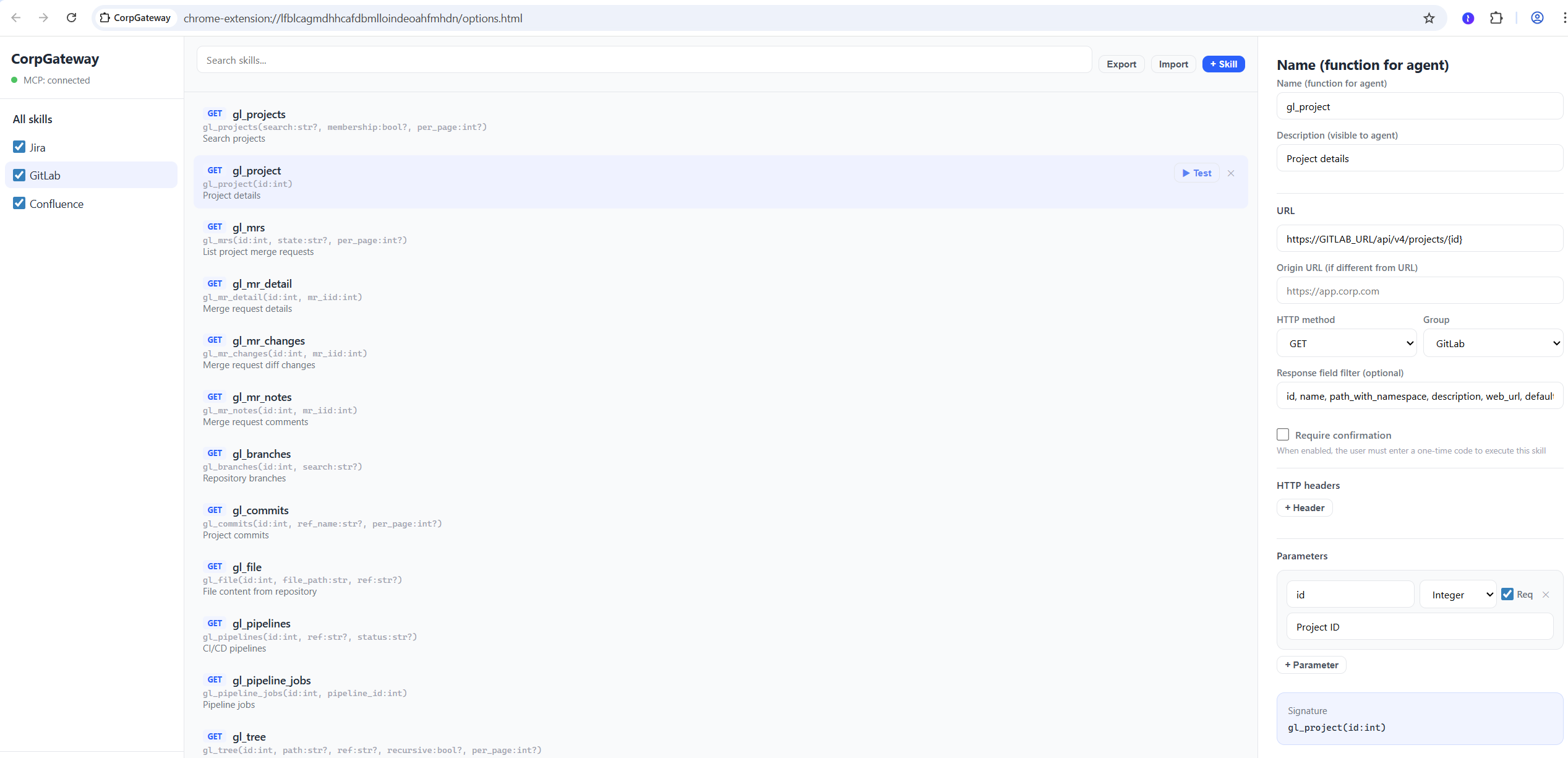1568x758 pixels.
Task: Open the purple extension icon in toolbar
Action: click(1468, 18)
